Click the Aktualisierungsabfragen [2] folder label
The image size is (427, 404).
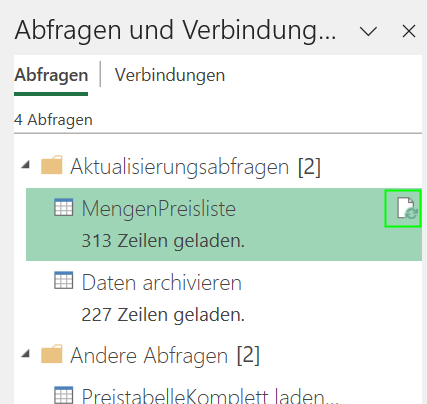pos(195,166)
